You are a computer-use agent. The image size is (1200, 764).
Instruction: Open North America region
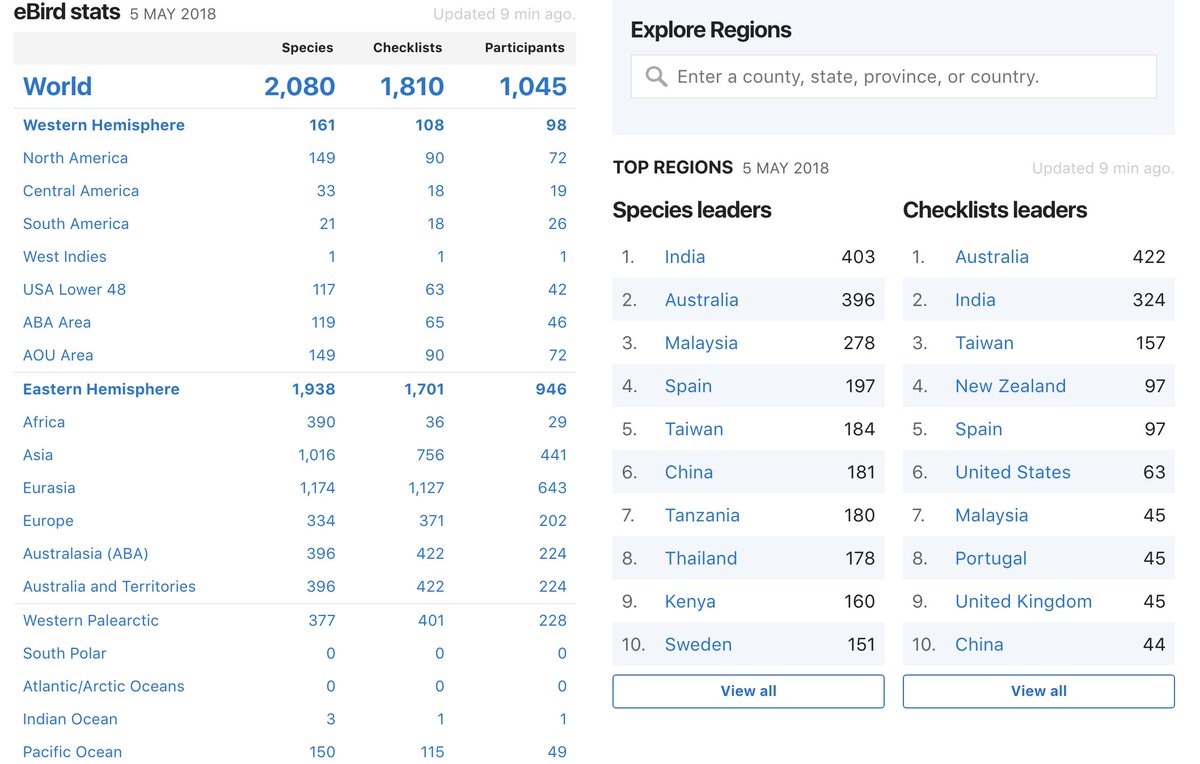tap(75, 158)
